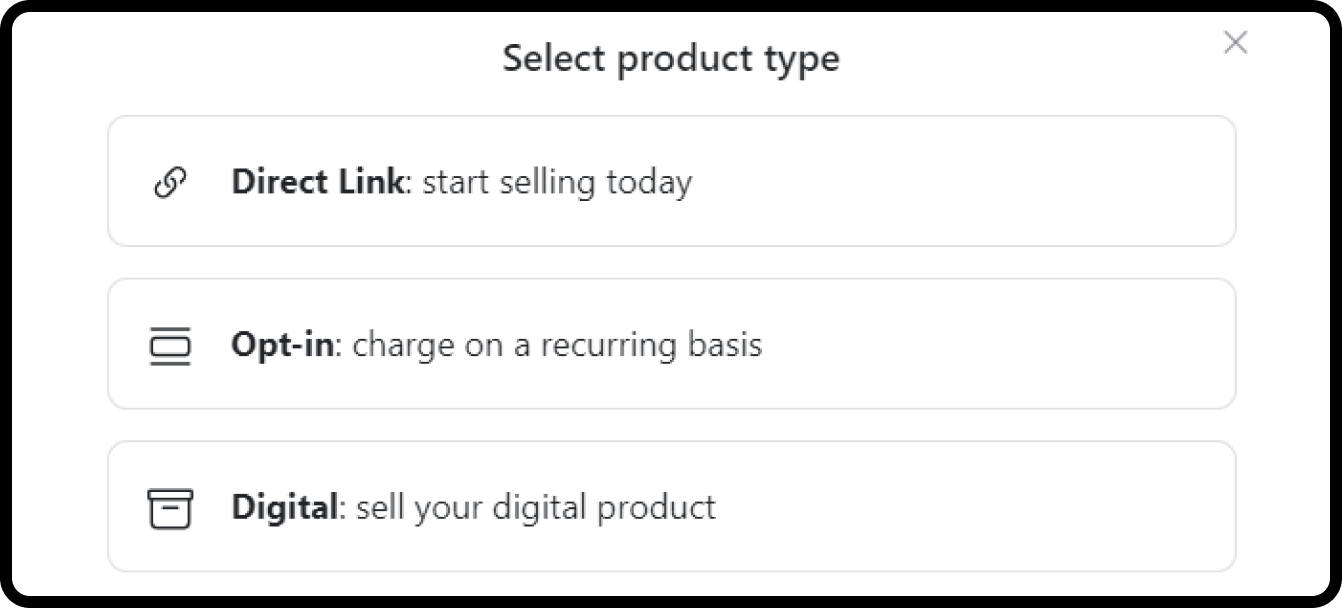Click empty right area of Digital card
This screenshot has height=608, width=1342.
click(x=1000, y=507)
